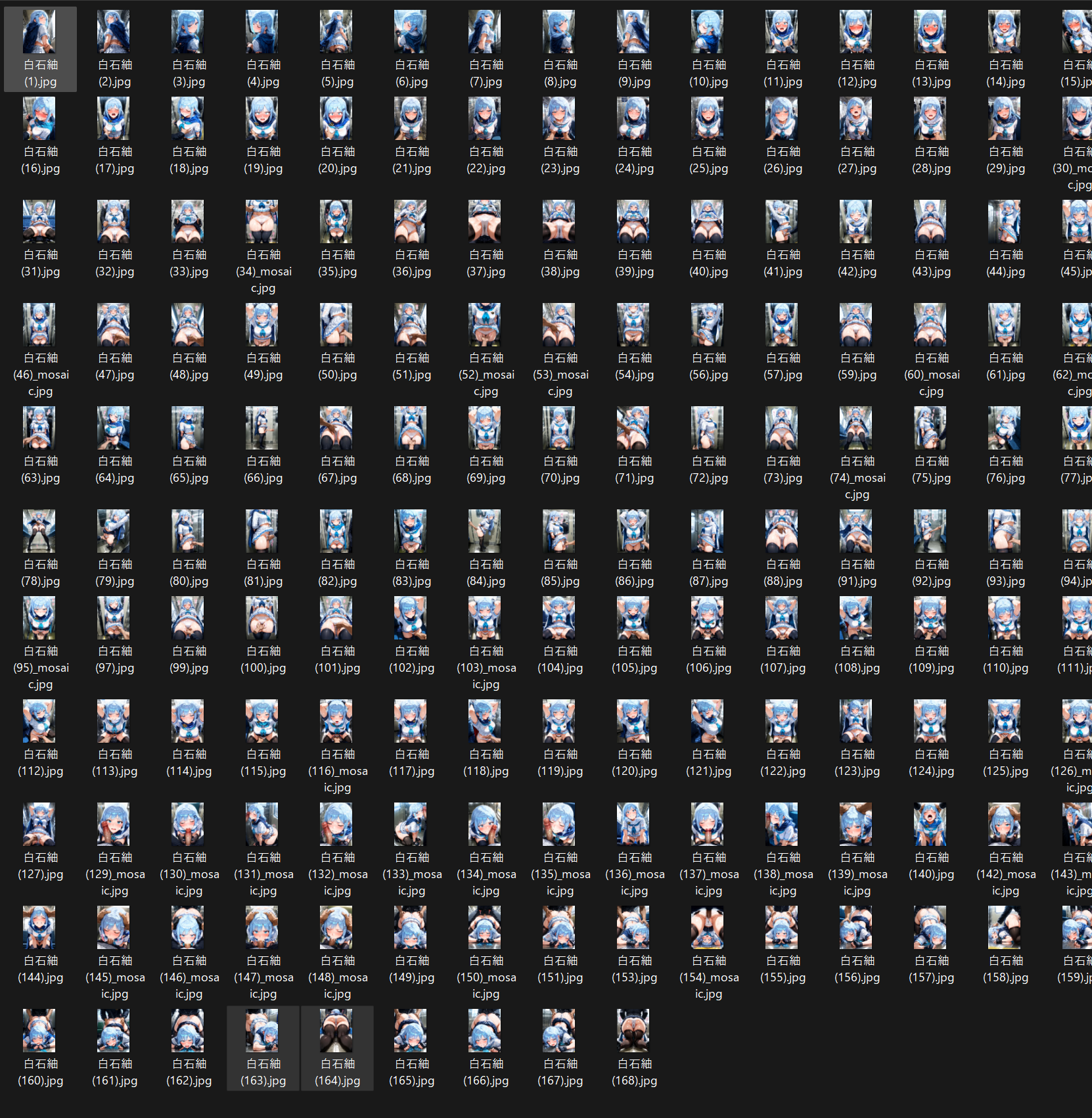
Task: Click the file name 白石紬 (116)_mosaic.jpg
Action: pyautogui.click(x=337, y=770)
